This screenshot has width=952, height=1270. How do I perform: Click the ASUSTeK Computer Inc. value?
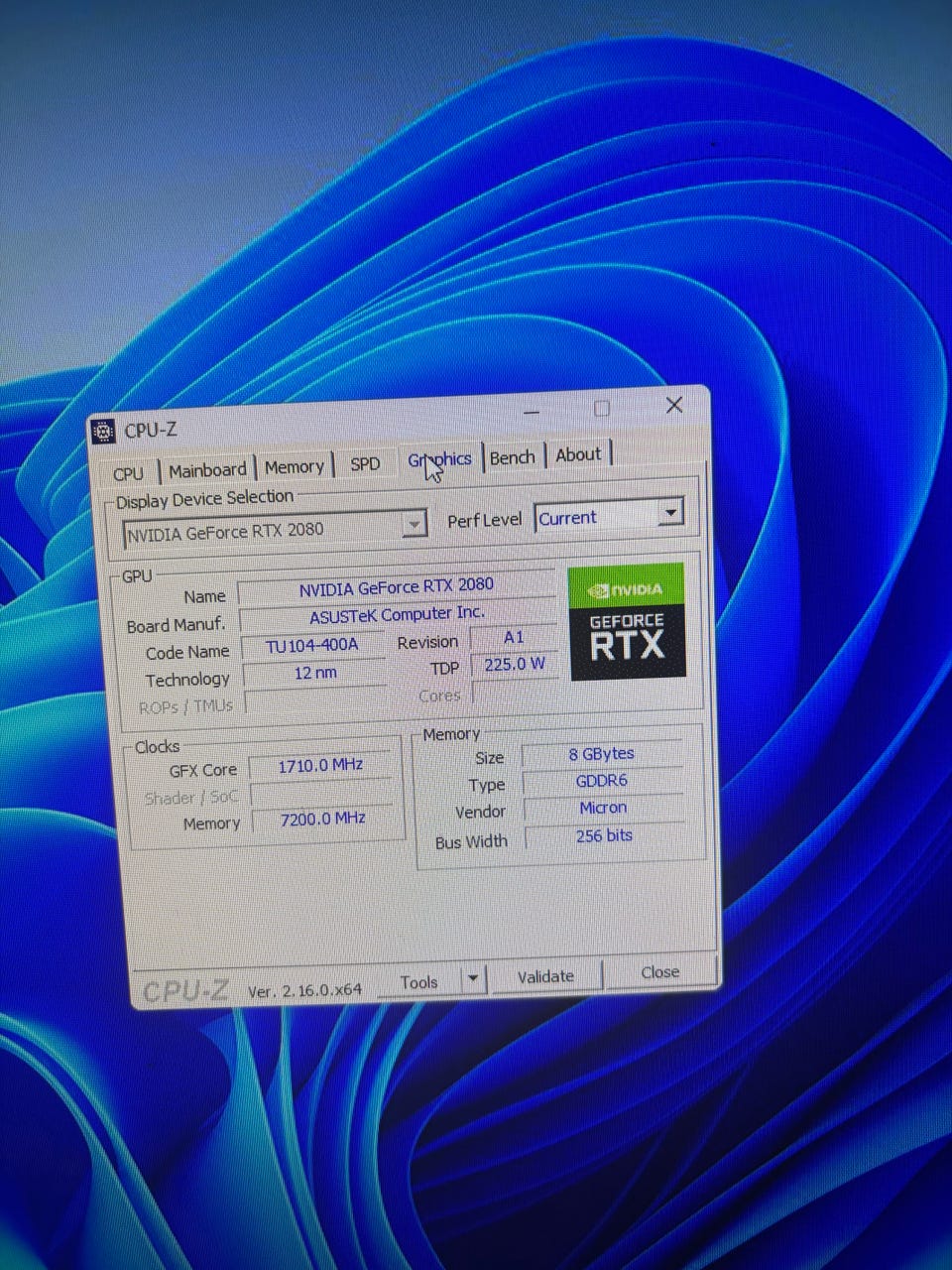pyautogui.click(x=397, y=614)
